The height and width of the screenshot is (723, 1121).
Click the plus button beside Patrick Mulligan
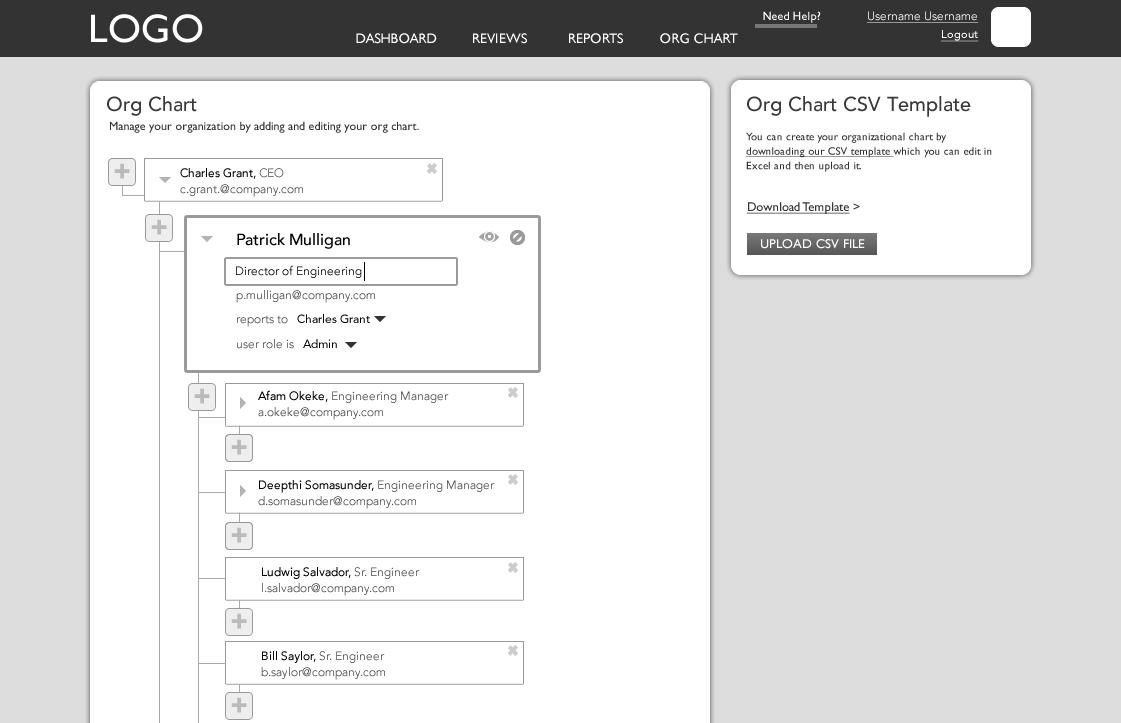pyautogui.click(x=159, y=228)
